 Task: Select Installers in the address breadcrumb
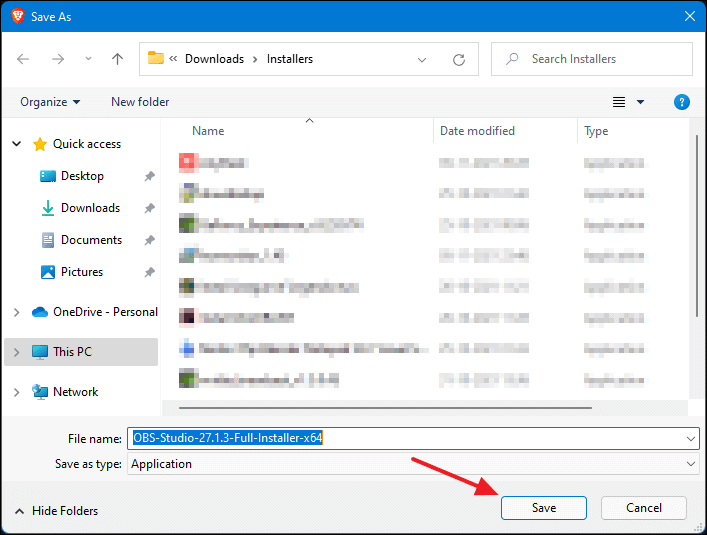(289, 59)
